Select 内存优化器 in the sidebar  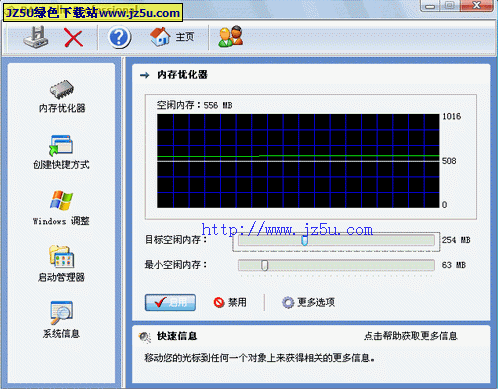(x=62, y=97)
